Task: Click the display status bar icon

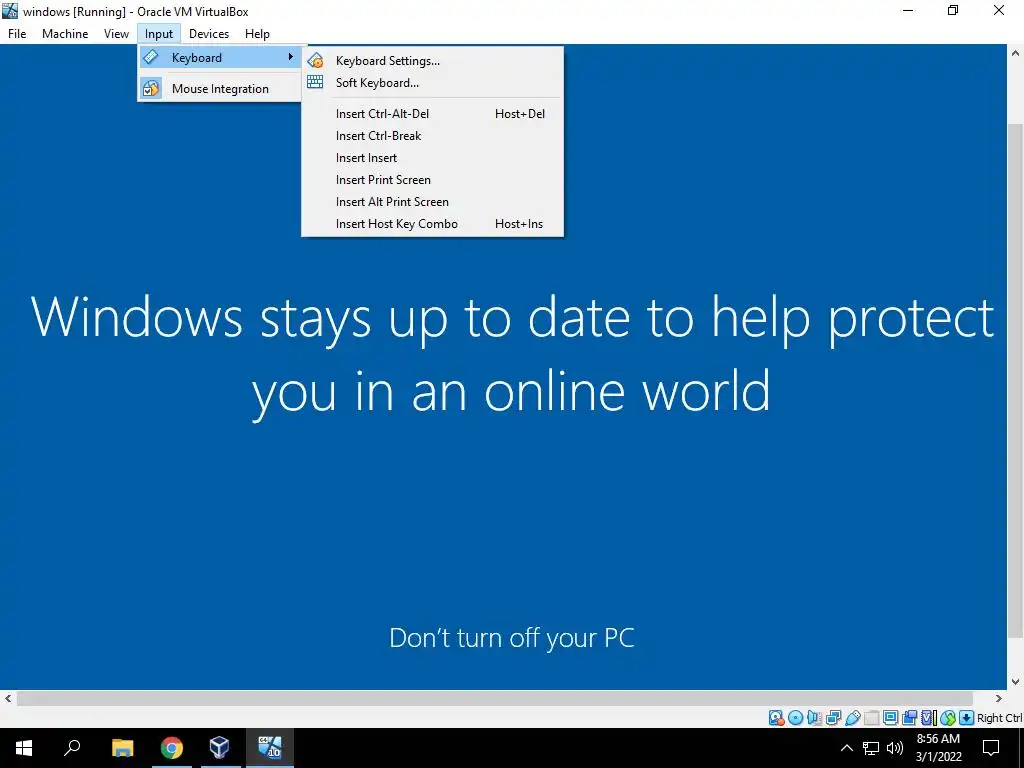Action: point(890,718)
